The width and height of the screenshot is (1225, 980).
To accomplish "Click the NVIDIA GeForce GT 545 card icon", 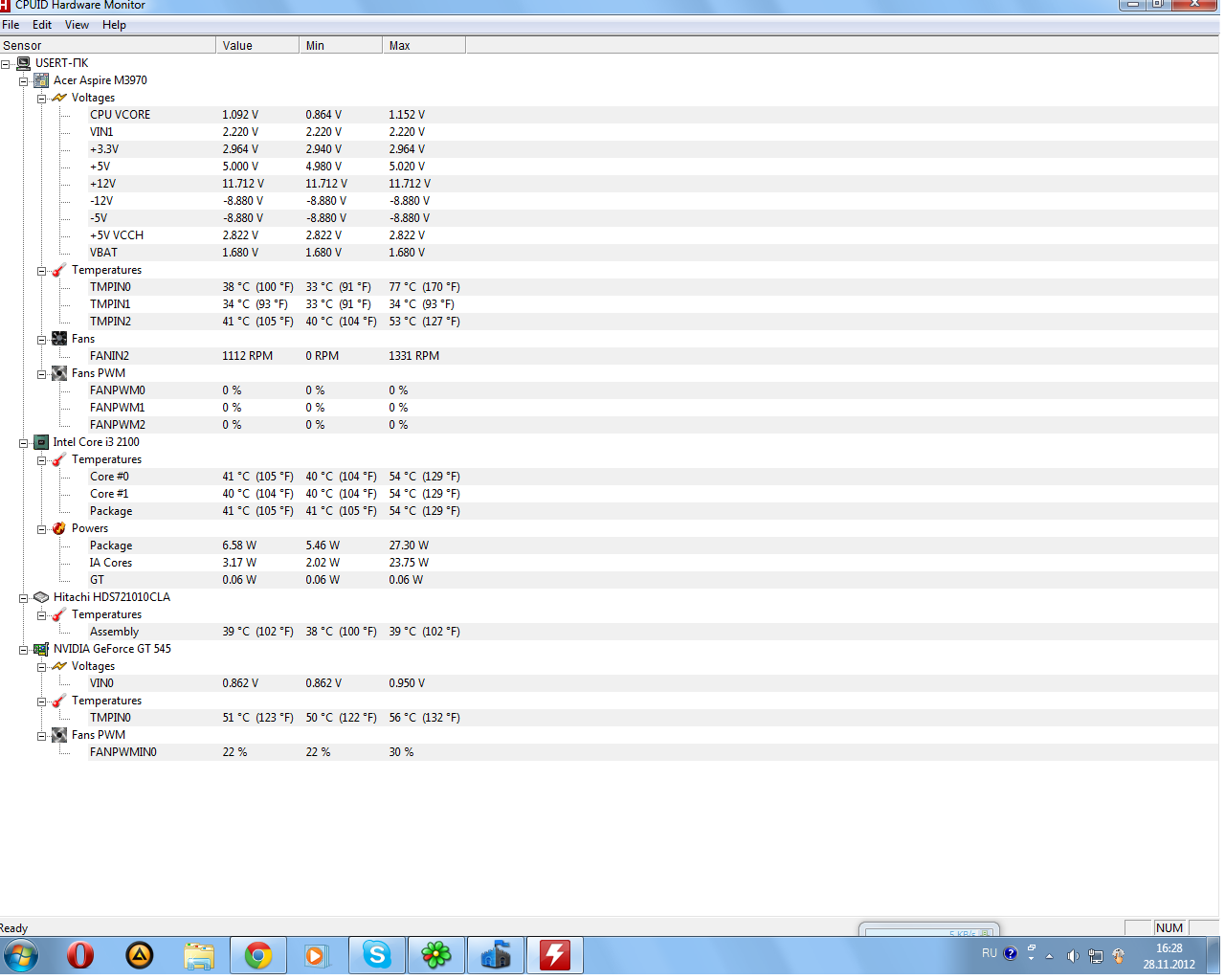I will coord(41,649).
